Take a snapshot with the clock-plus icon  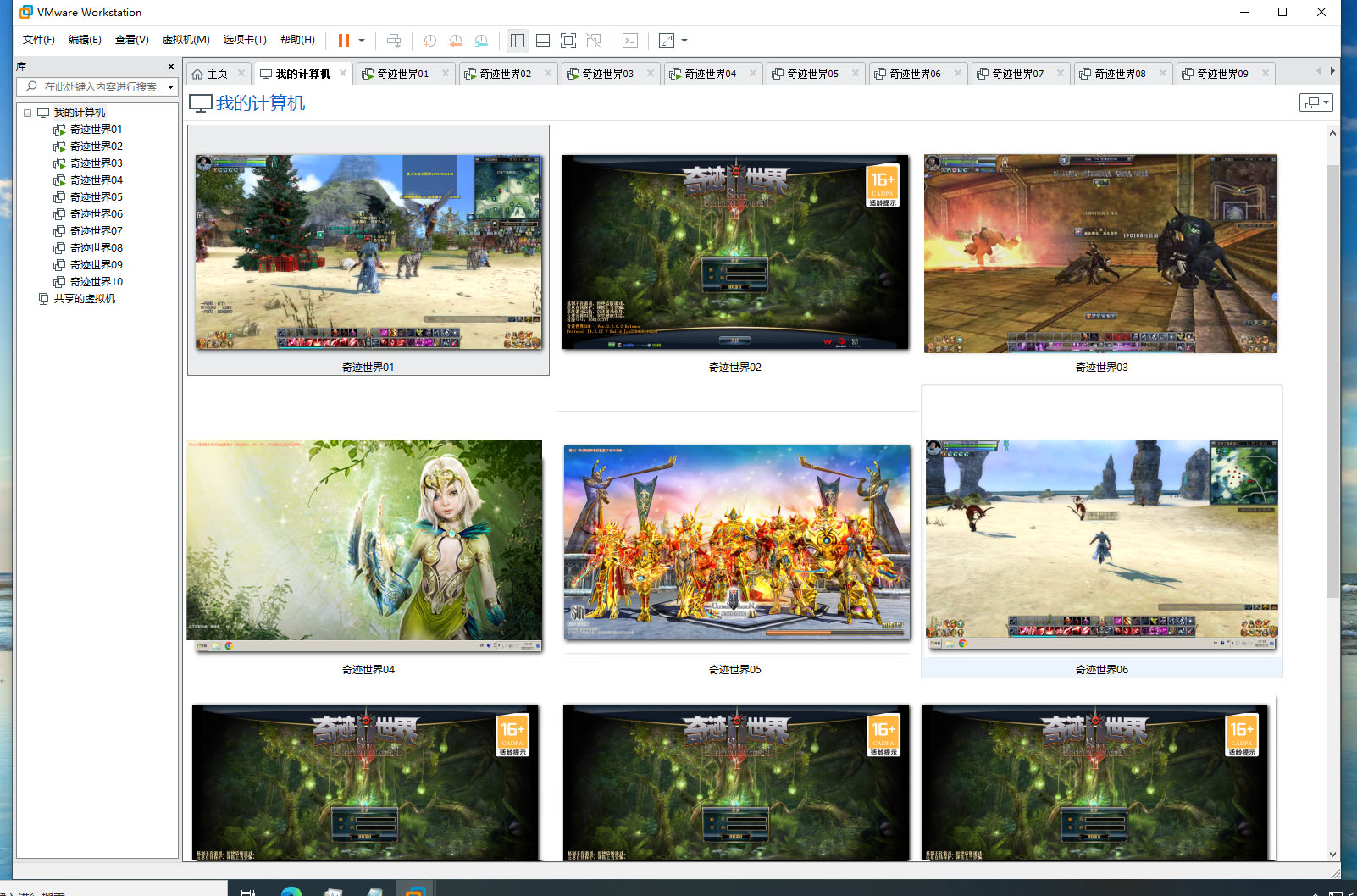tap(429, 41)
